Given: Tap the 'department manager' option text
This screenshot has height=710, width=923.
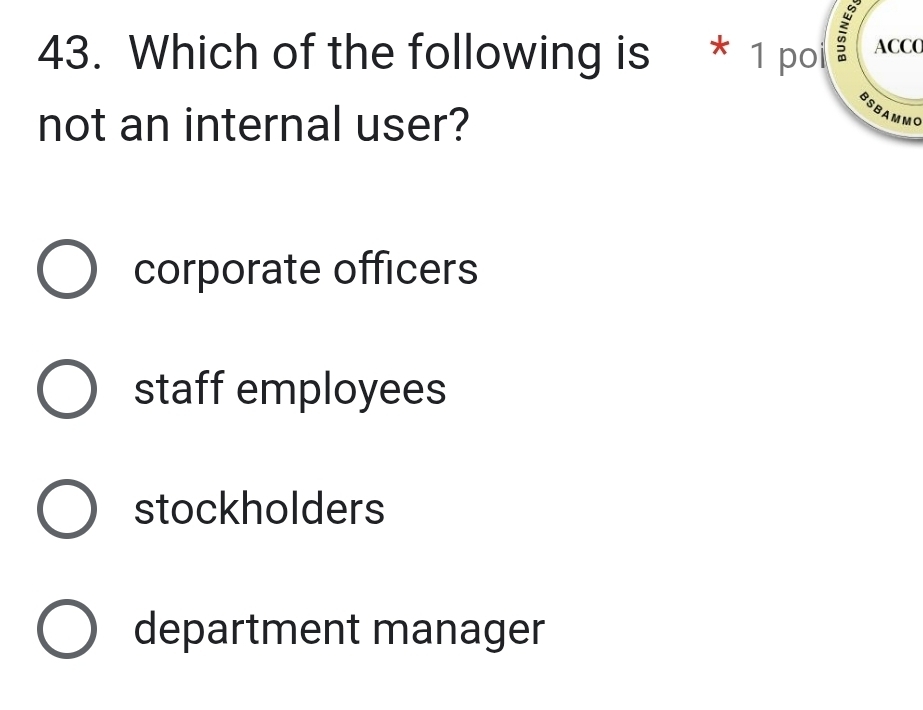Looking at the screenshot, I should pyautogui.click(x=340, y=629).
